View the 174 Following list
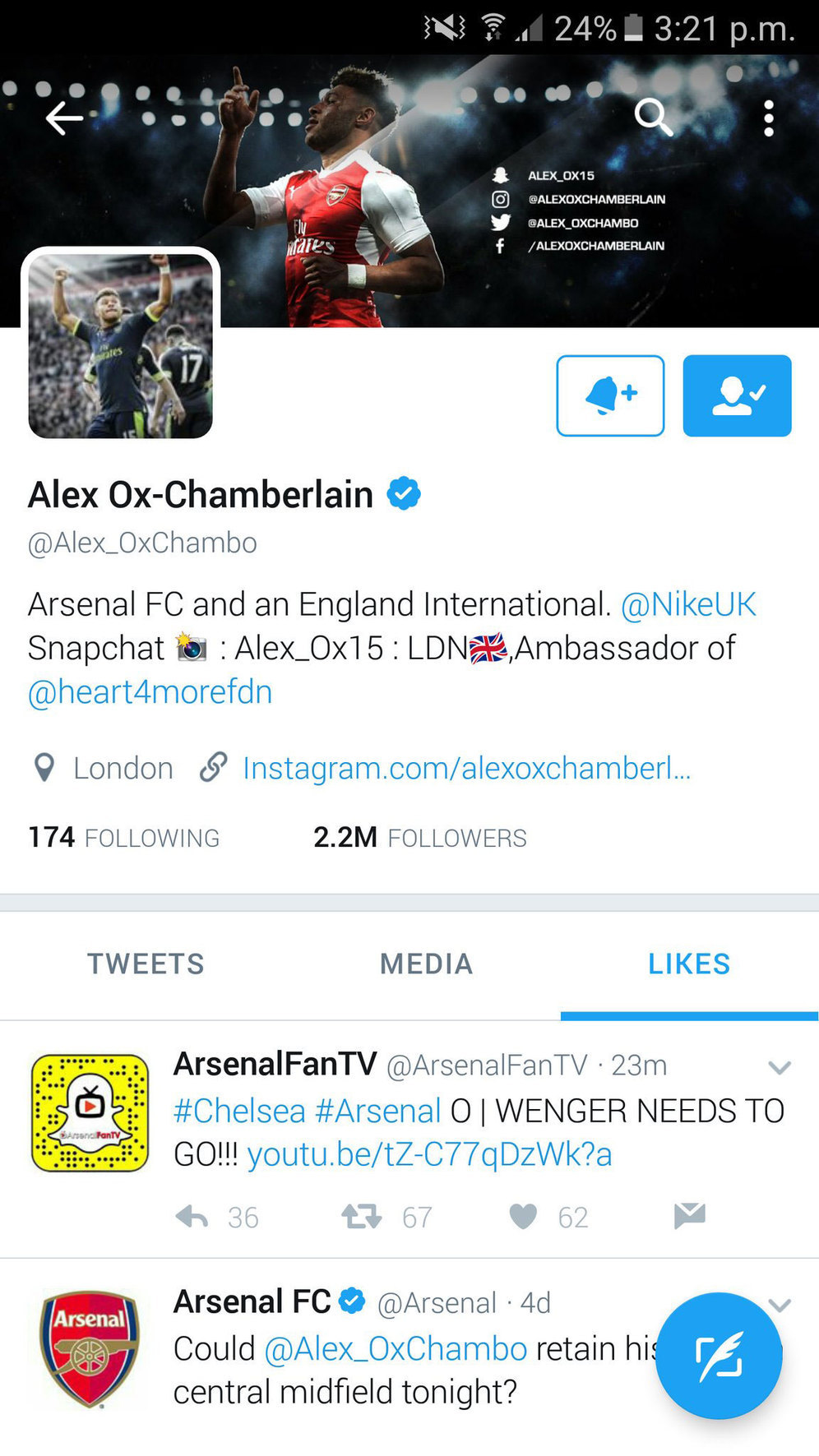The height and width of the screenshot is (1456, 819). [x=124, y=837]
